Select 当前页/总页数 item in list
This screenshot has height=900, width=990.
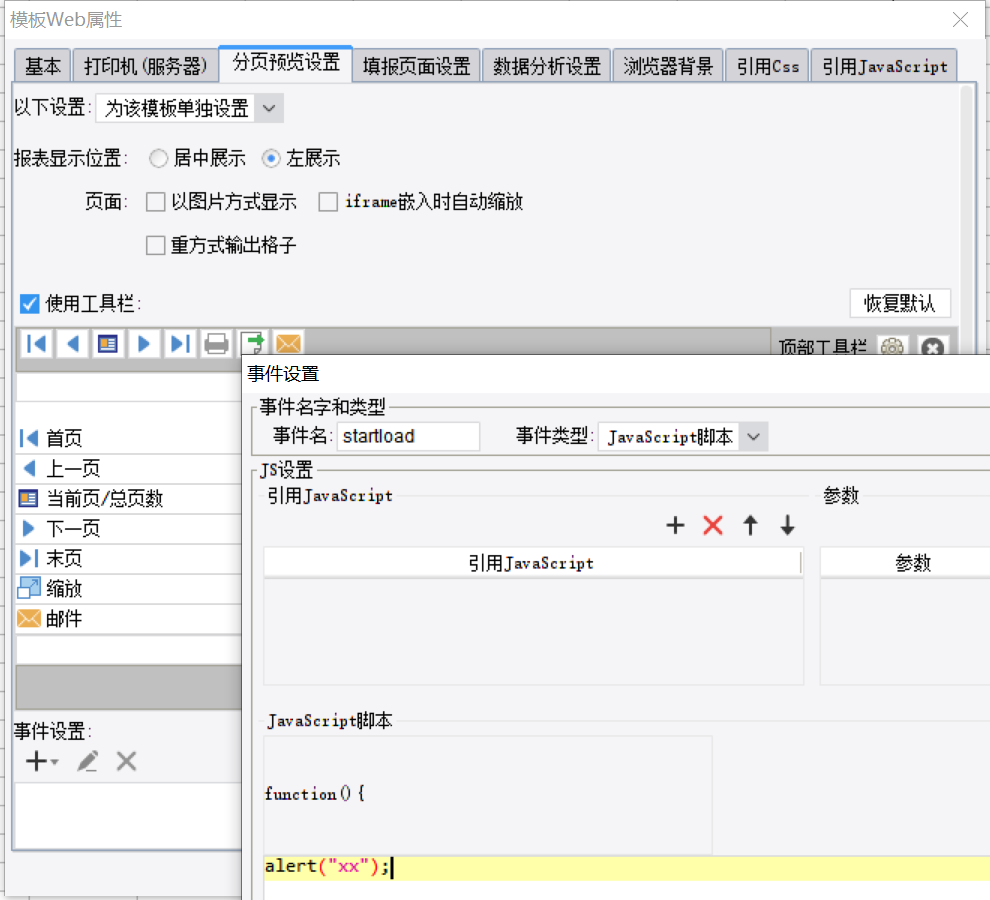pos(129,498)
